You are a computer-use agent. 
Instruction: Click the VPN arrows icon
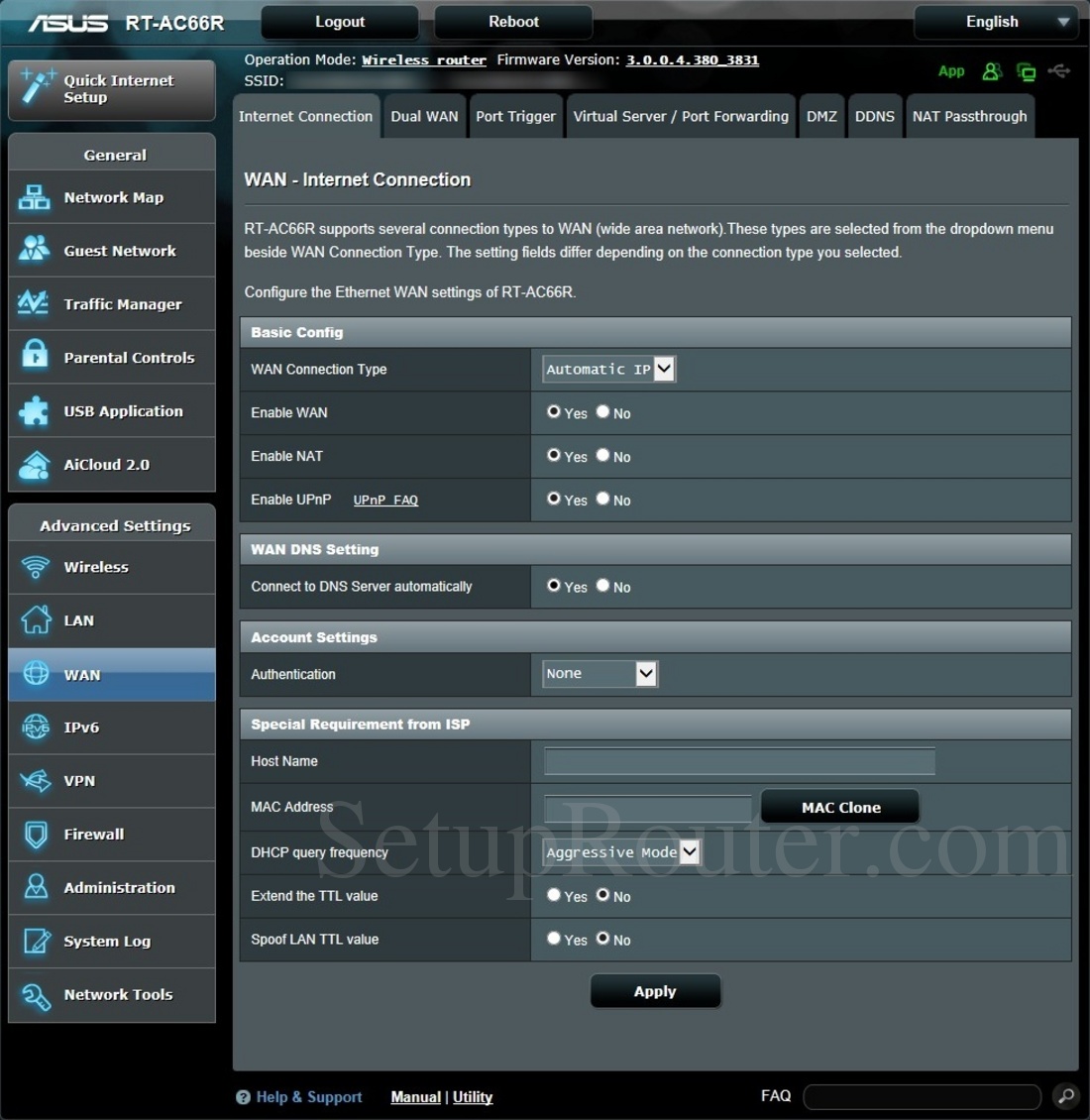[x=36, y=781]
